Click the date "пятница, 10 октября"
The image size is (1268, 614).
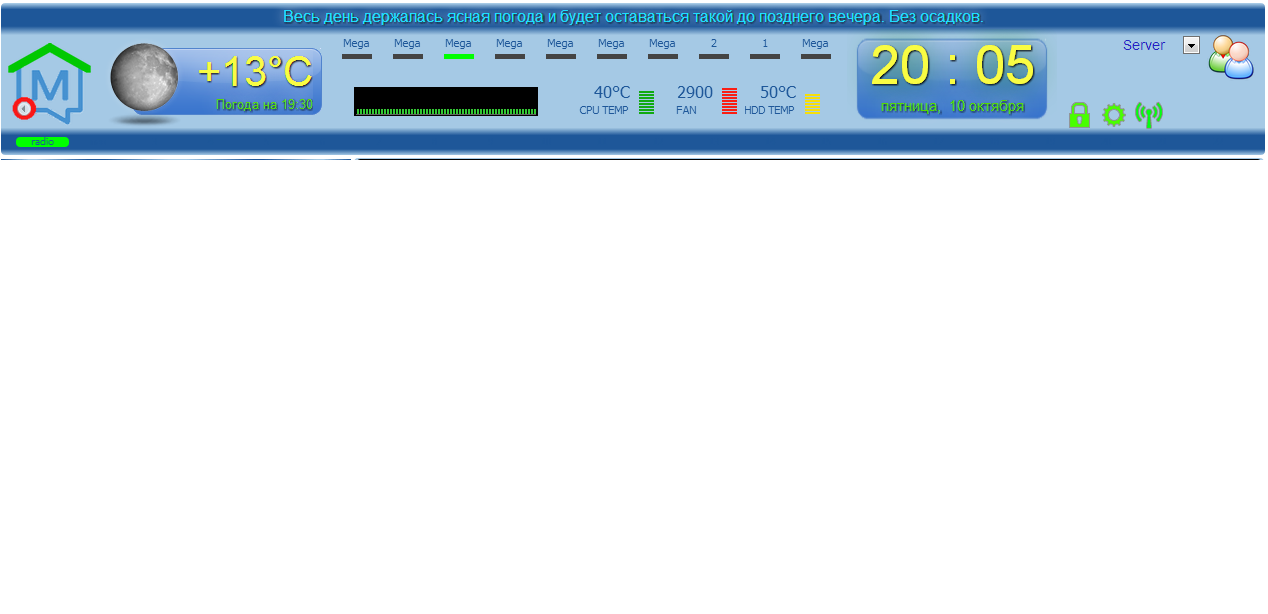[x=952, y=106]
